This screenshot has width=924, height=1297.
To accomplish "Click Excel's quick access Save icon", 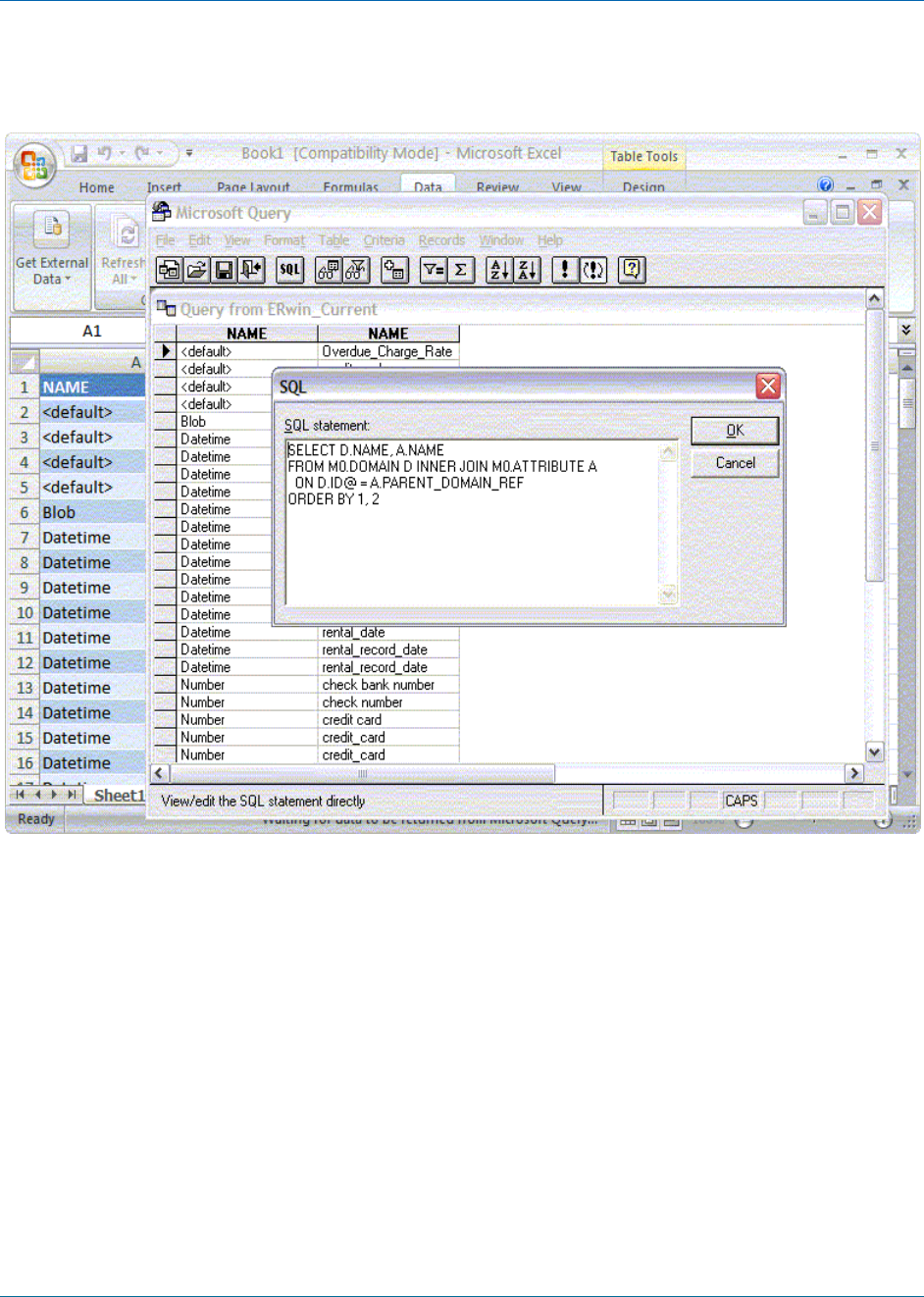I will pos(79,153).
